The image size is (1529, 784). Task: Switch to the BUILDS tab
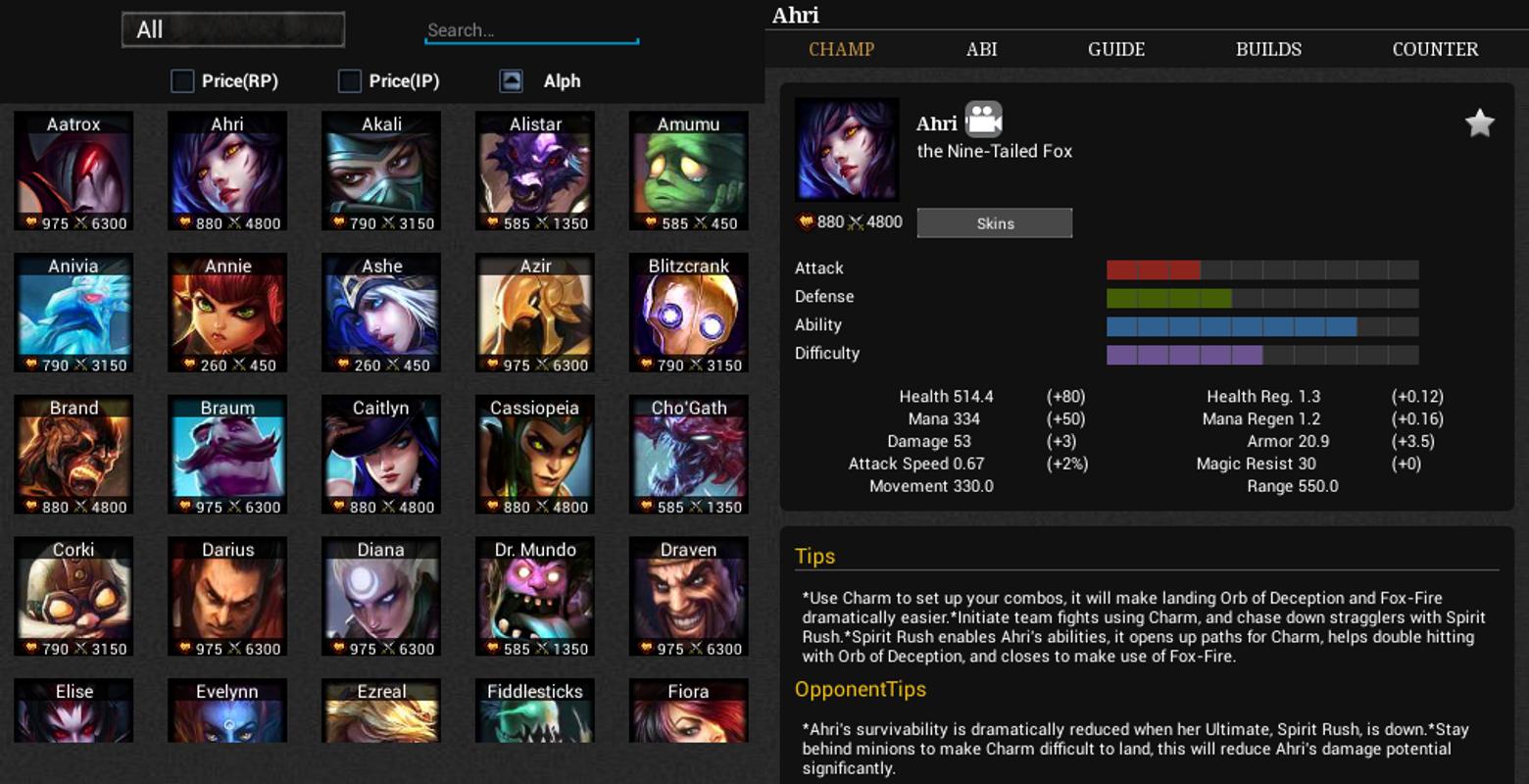(1268, 49)
